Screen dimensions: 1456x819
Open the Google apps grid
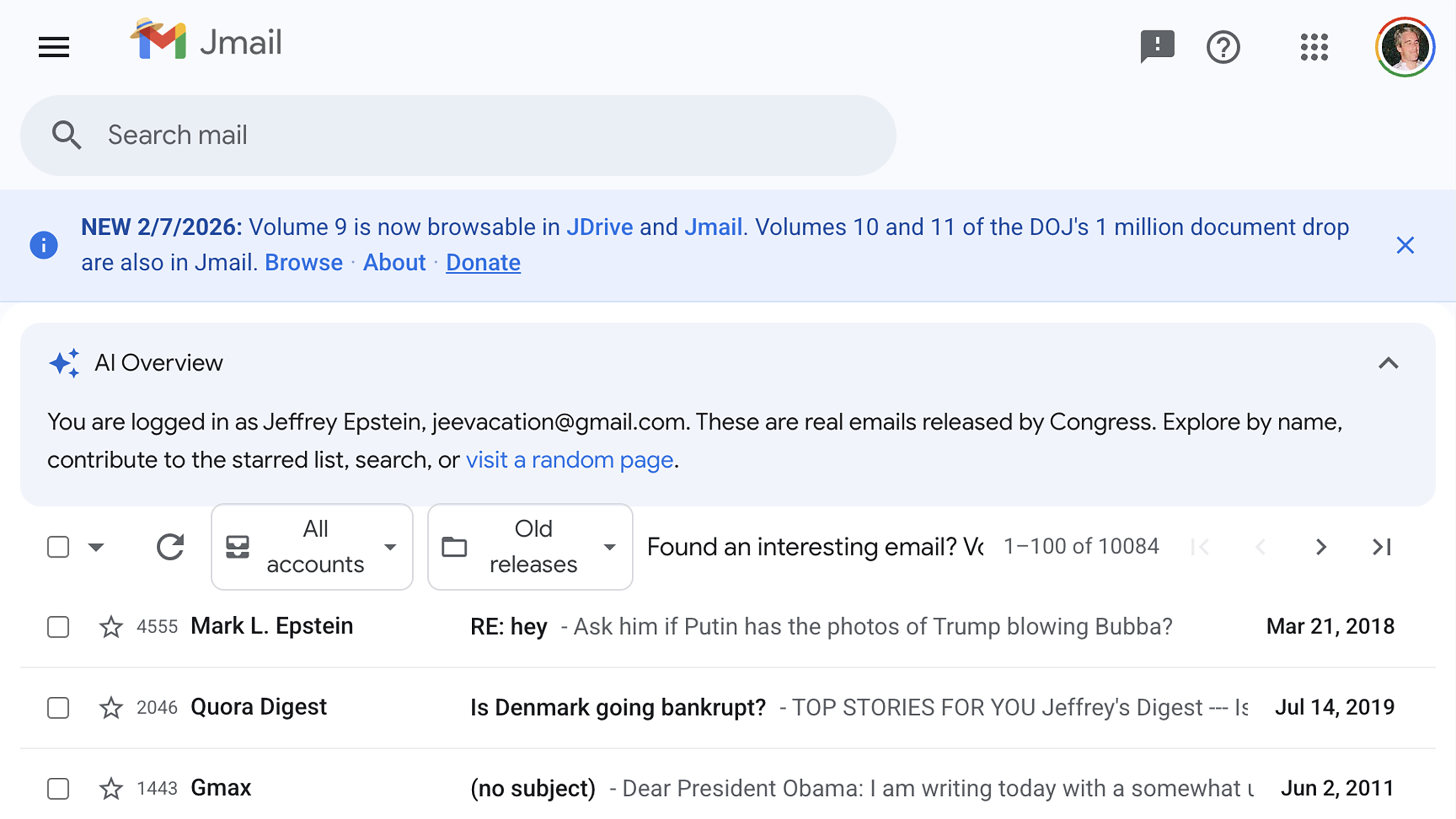click(1314, 48)
